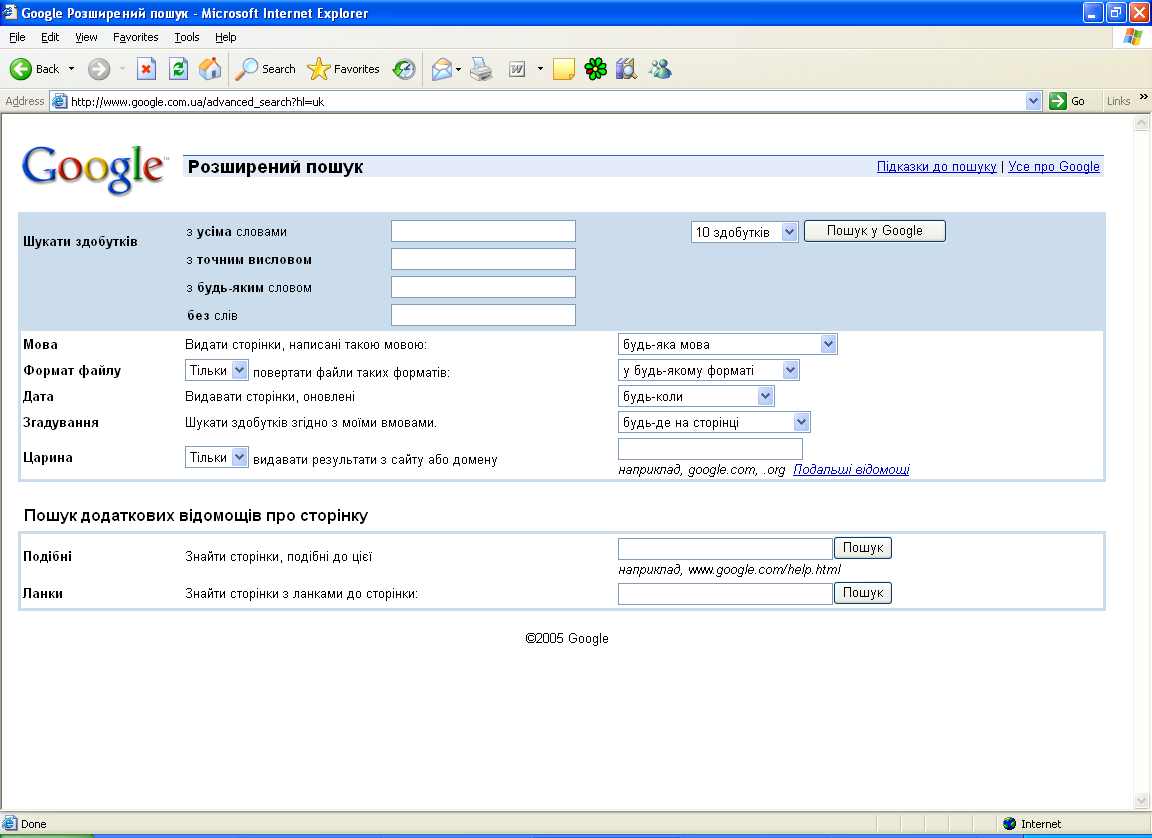Click 'Пошук' button in Подібні row
The height and width of the screenshot is (838, 1152).
point(863,548)
